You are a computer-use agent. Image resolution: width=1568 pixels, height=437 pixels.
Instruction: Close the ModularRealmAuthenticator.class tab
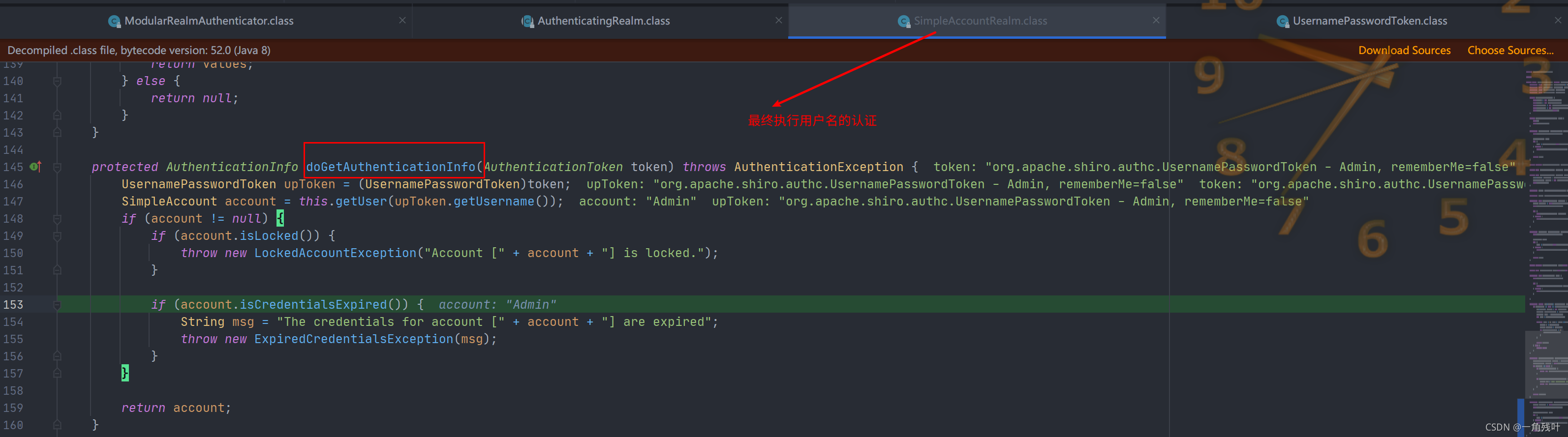tap(402, 20)
